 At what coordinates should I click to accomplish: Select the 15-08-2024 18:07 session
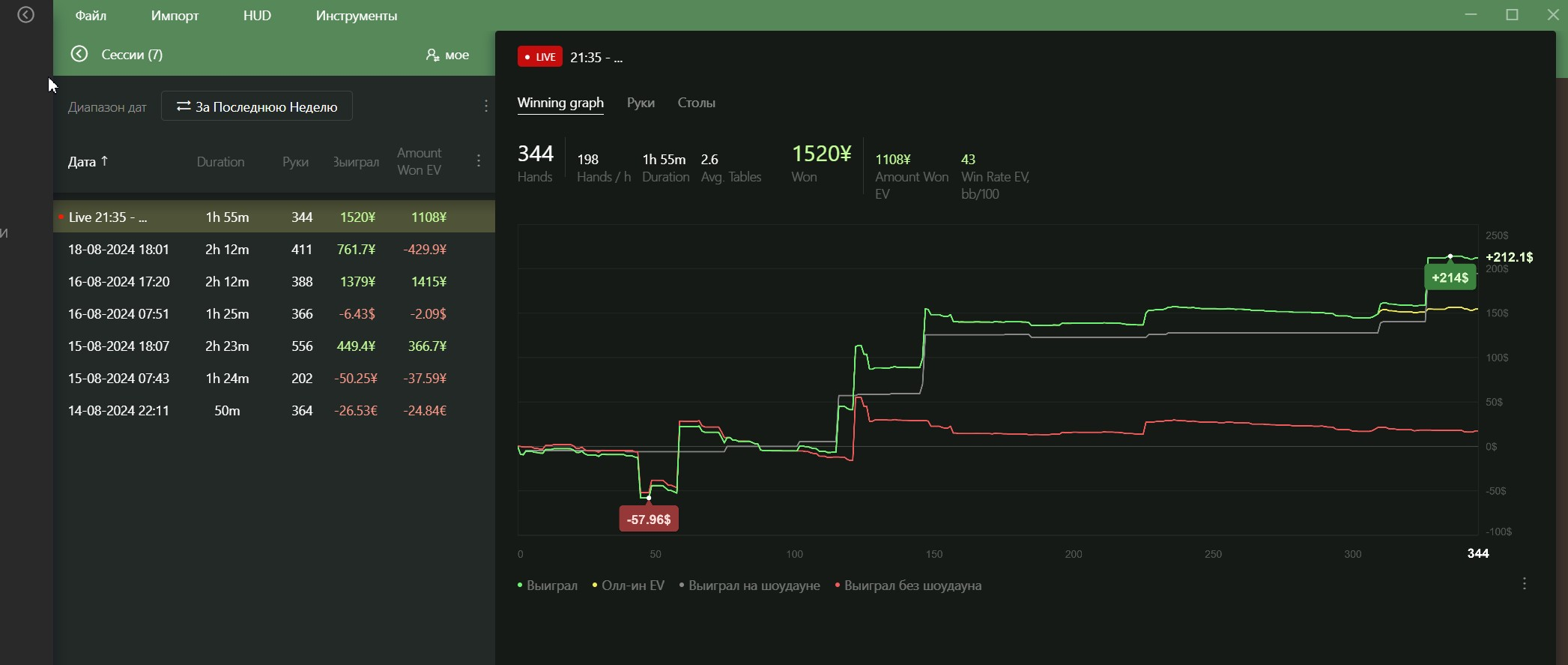point(274,346)
